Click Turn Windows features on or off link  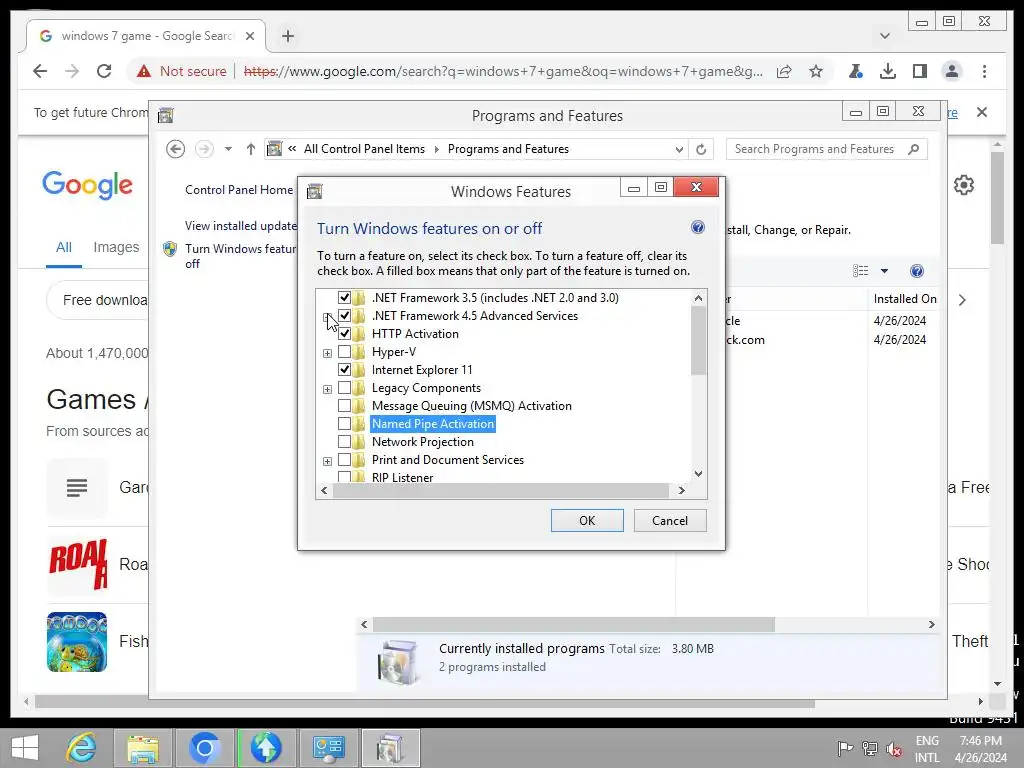click(x=240, y=256)
